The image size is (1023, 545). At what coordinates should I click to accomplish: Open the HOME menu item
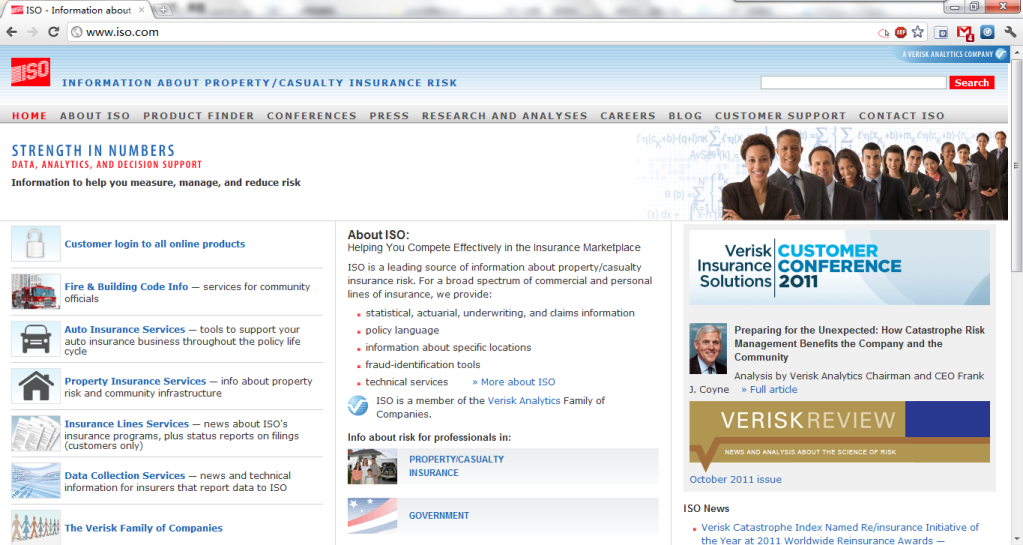(29, 116)
